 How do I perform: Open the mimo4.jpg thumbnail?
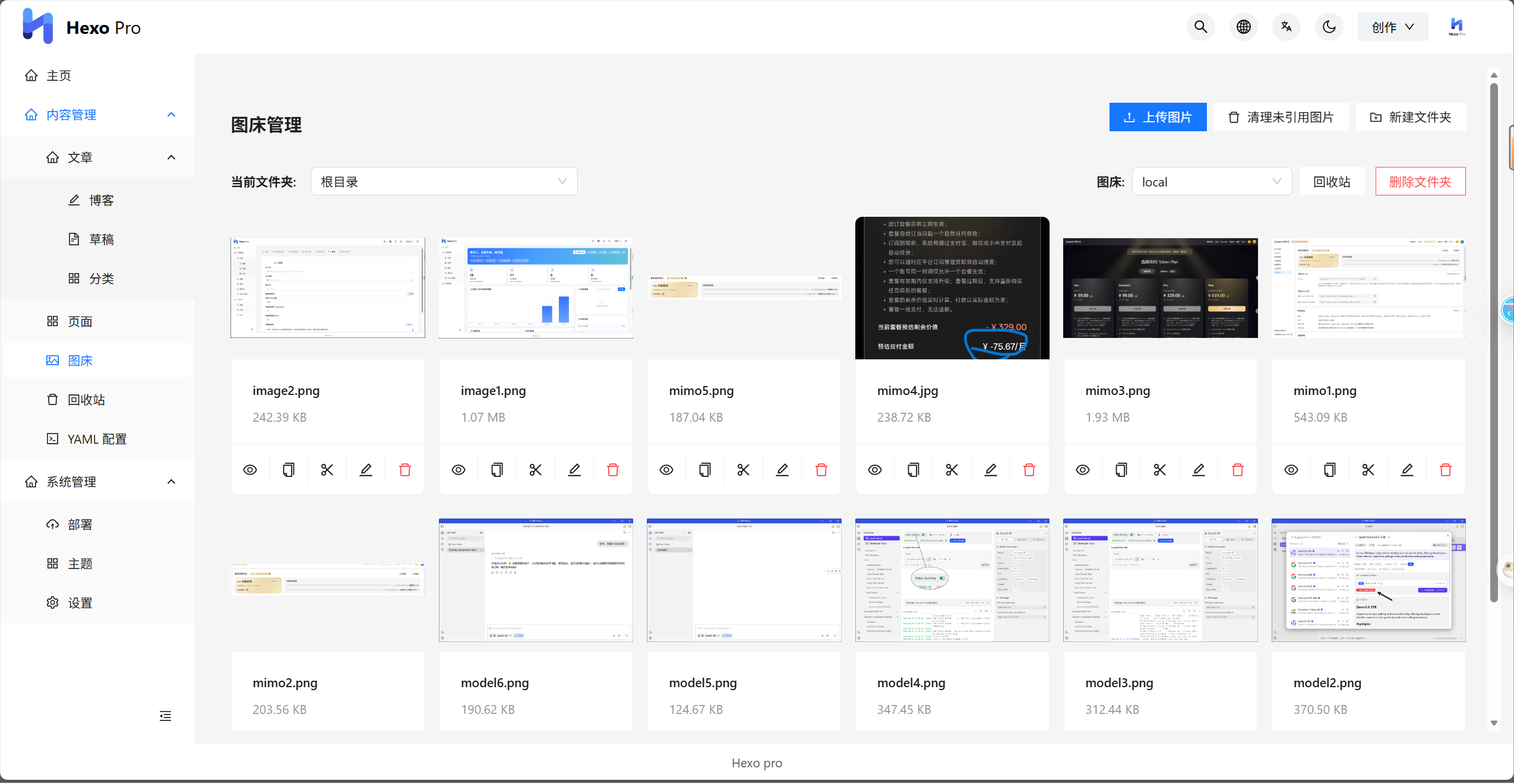tap(952, 288)
